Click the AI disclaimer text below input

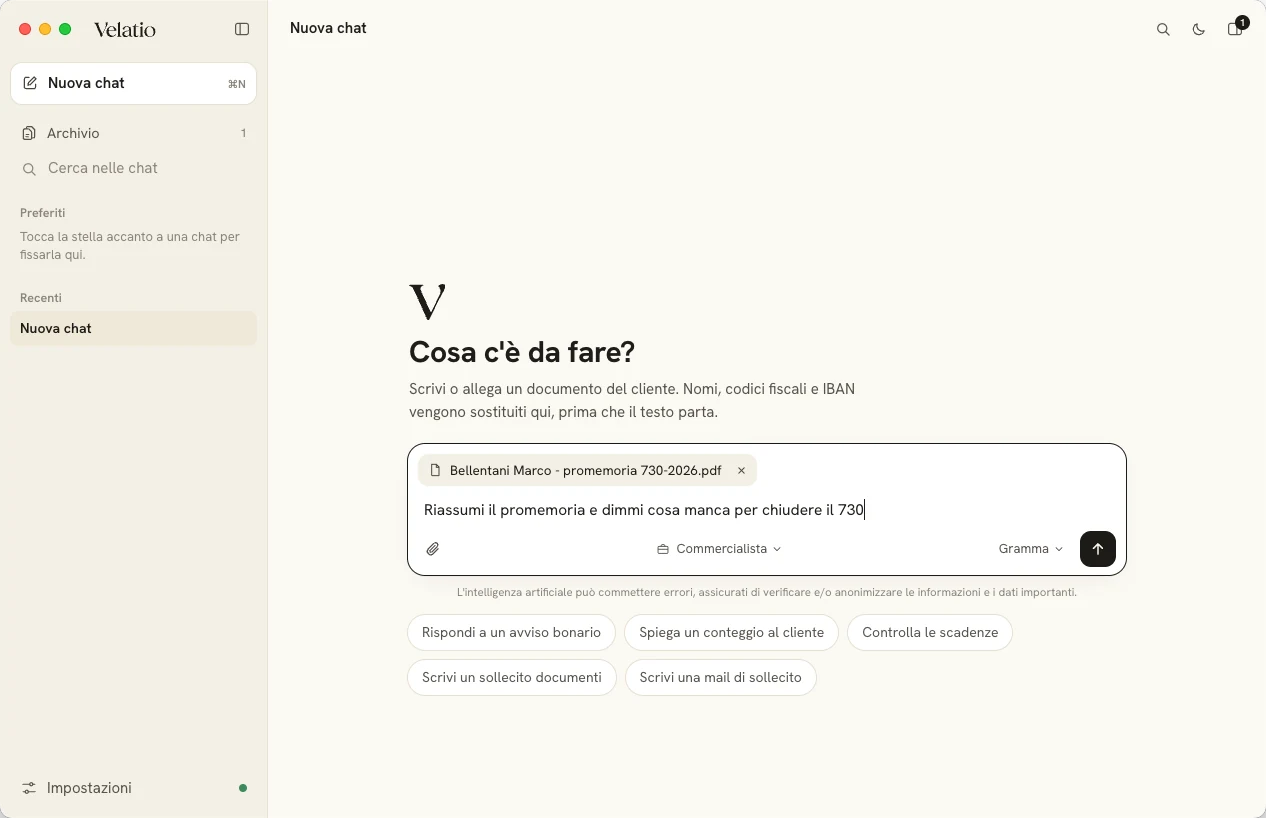(767, 592)
